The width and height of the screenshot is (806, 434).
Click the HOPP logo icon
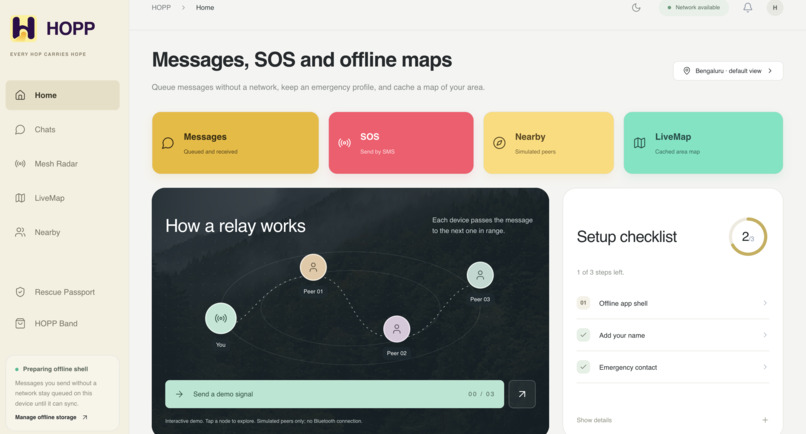tap(24, 28)
